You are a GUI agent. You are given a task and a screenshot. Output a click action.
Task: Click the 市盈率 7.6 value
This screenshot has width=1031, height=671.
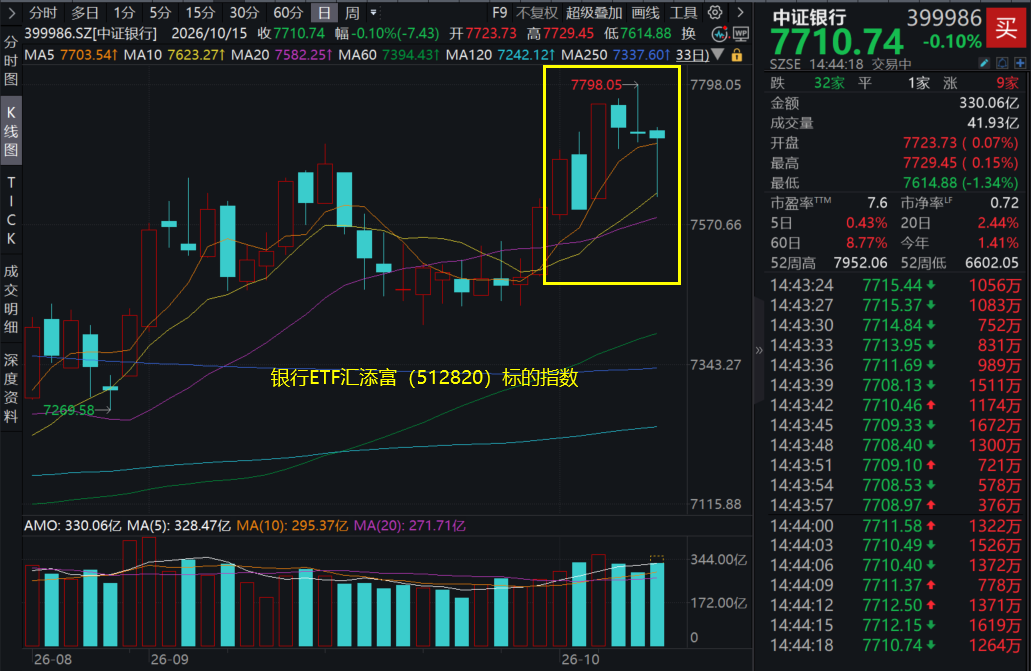877,203
